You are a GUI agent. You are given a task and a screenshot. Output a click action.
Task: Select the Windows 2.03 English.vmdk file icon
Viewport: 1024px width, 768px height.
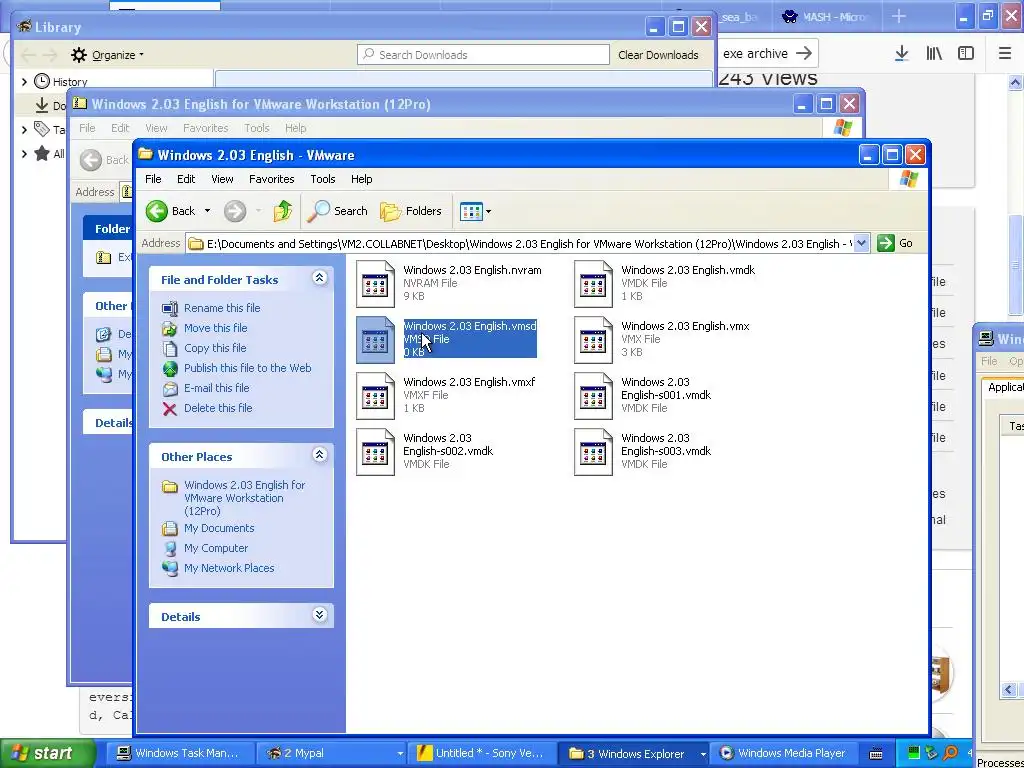(x=593, y=284)
